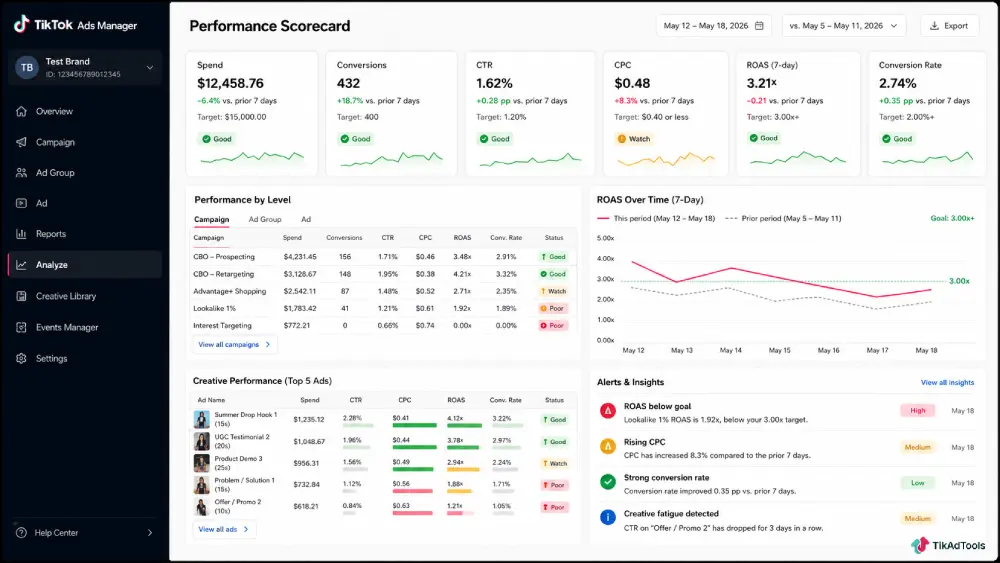Click the Reports bar chart icon
The width and height of the screenshot is (1000, 563).
21,234
